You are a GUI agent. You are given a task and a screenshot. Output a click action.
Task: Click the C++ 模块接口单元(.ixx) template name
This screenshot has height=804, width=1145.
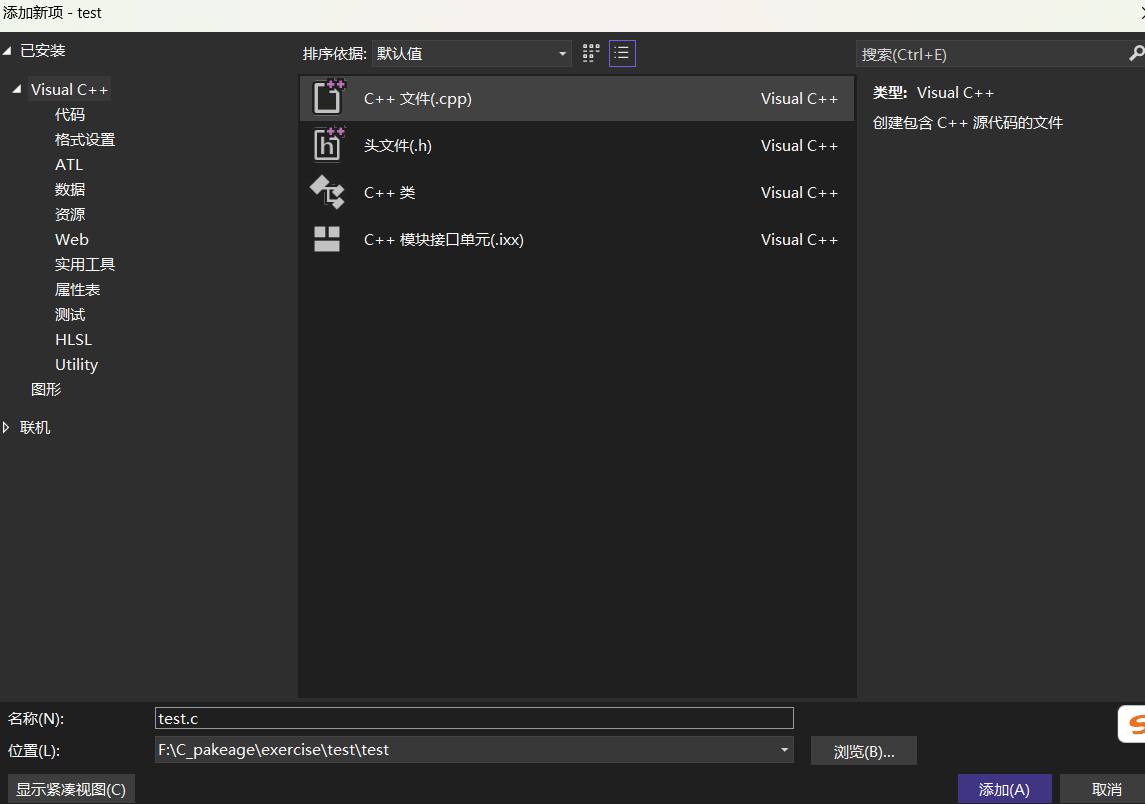(443, 240)
